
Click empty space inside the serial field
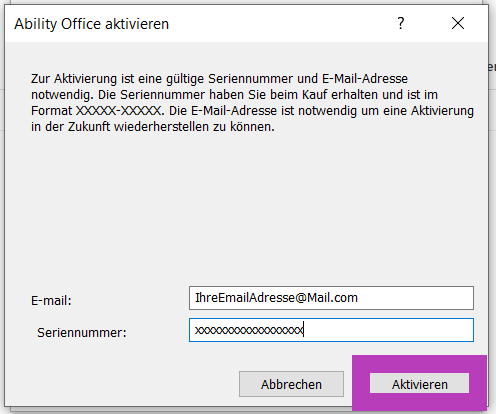click(388, 330)
